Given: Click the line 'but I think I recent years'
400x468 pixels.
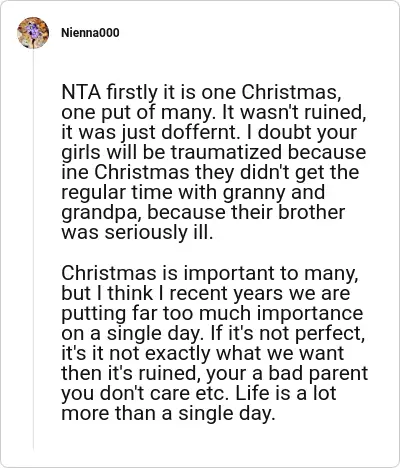Looking at the screenshot, I should point(172,293).
